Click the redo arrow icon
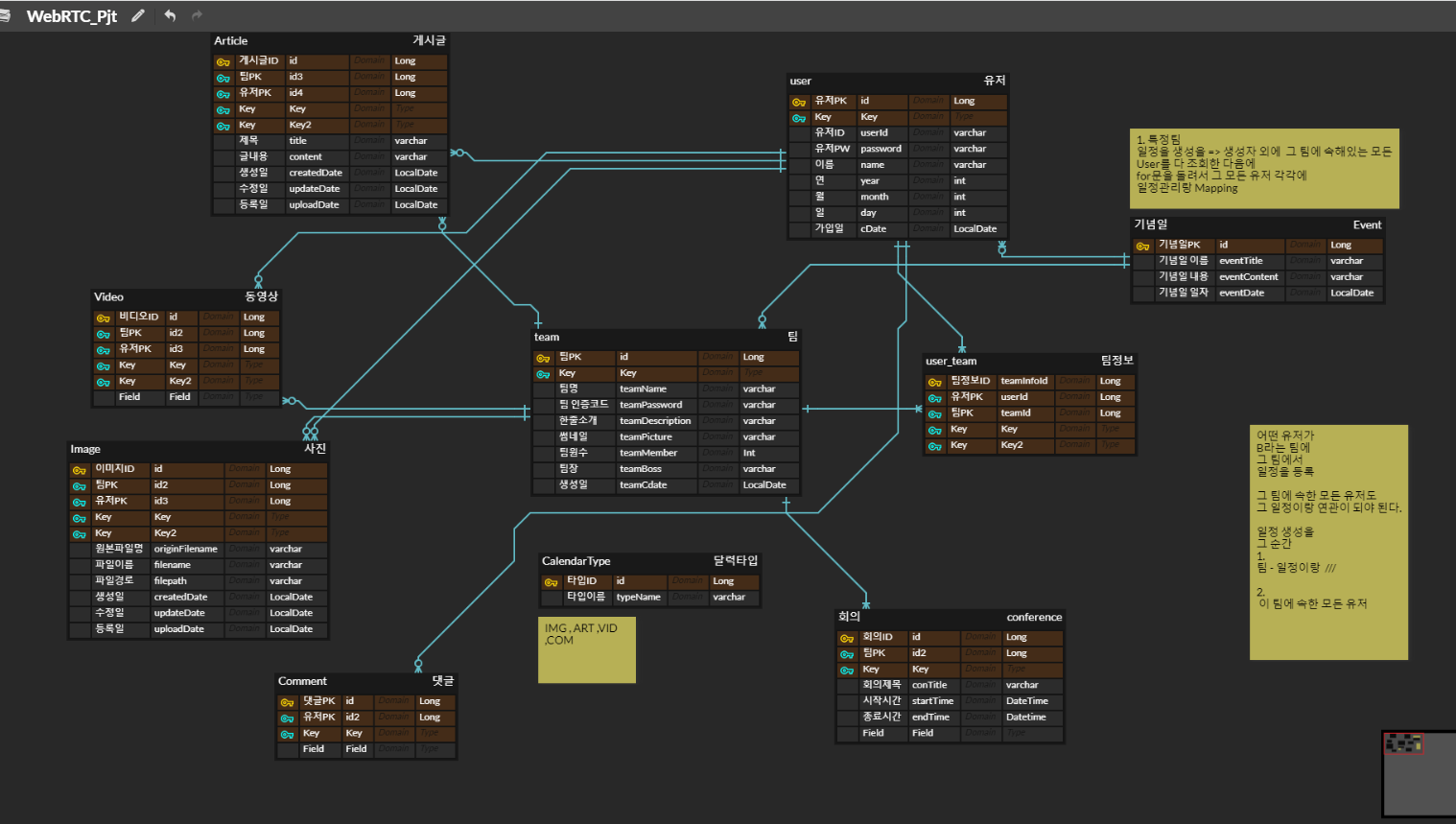1456x824 pixels. 198,15
